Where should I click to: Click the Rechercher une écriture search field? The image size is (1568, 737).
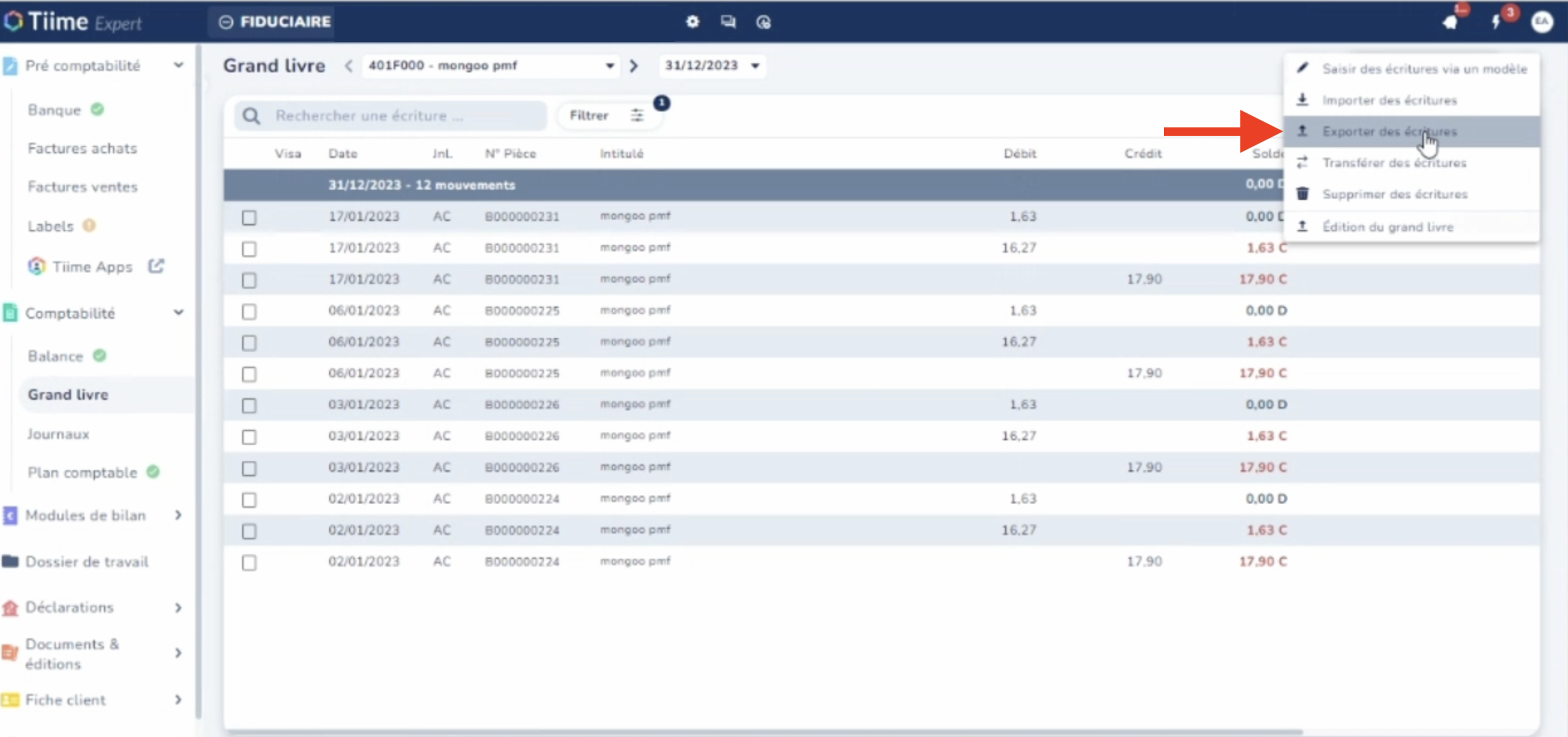(x=391, y=116)
